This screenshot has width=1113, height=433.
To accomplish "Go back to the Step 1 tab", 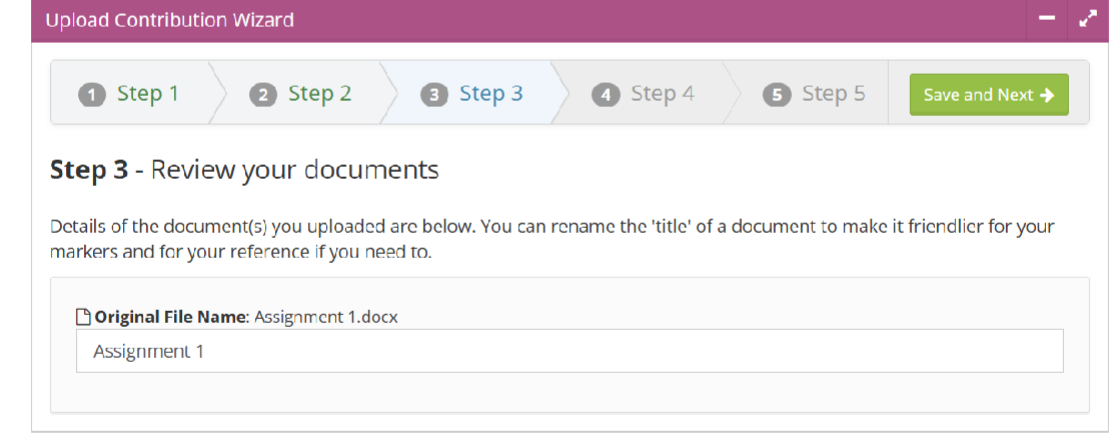I will pyautogui.click(x=129, y=93).
